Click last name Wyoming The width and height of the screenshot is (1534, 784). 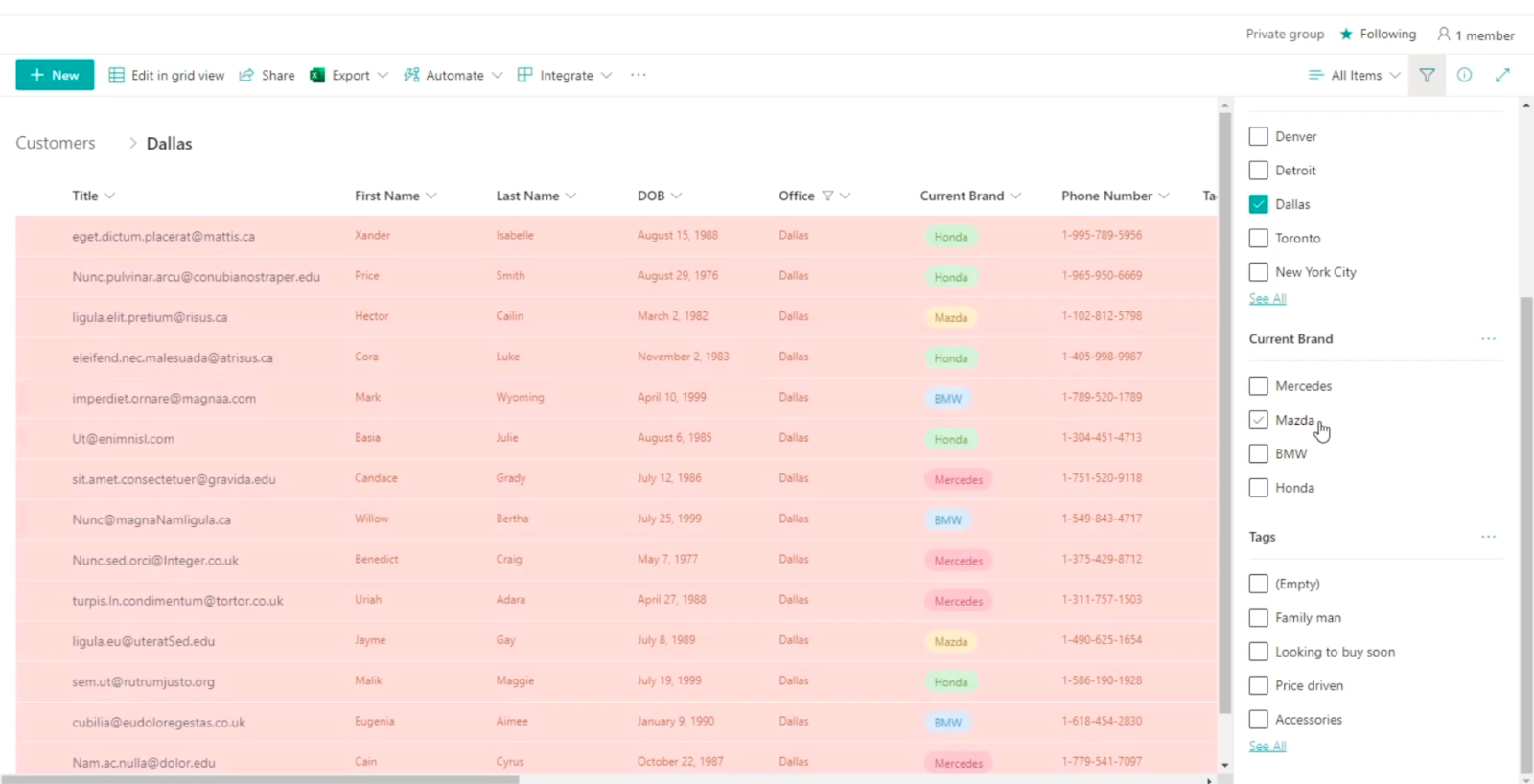tap(520, 397)
